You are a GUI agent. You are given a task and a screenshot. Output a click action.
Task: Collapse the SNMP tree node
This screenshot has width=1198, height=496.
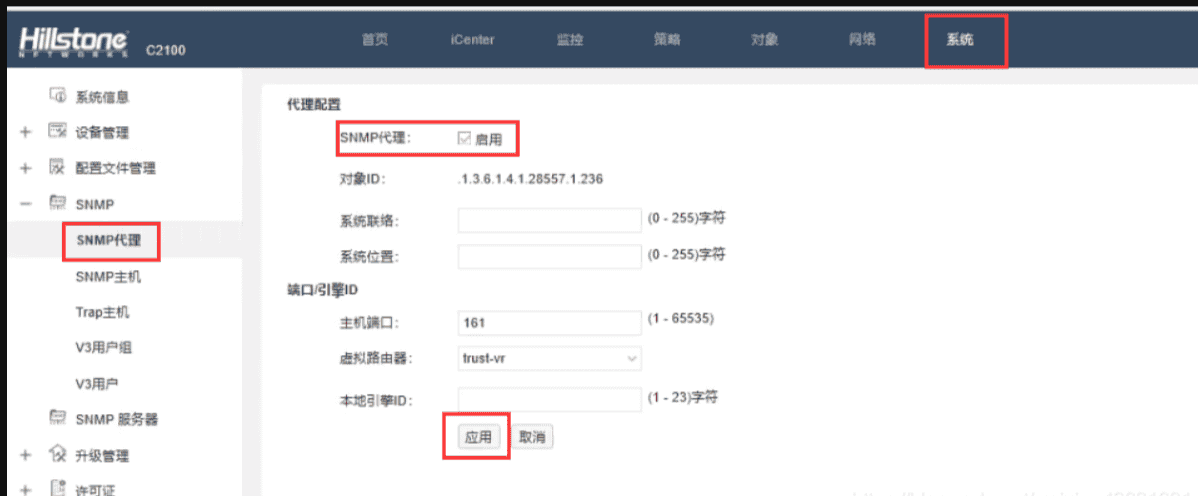[x=25, y=203]
